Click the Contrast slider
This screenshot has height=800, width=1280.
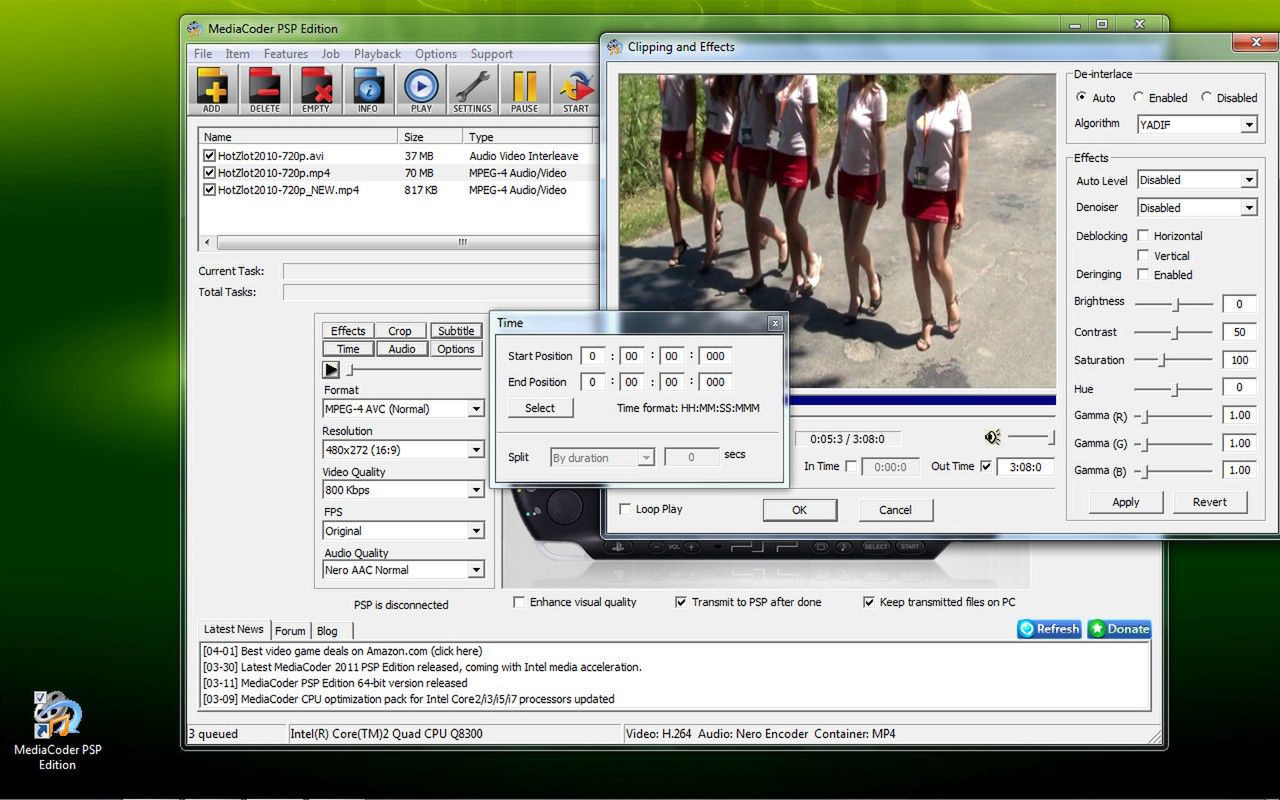click(1174, 332)
